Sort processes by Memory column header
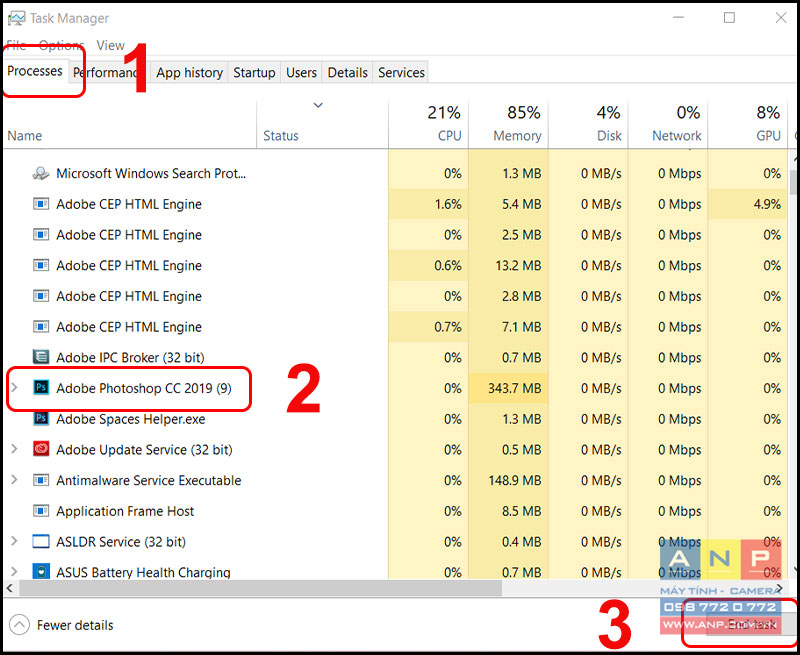This screenshot has height=655, width=800. click(x=509, y=124)
